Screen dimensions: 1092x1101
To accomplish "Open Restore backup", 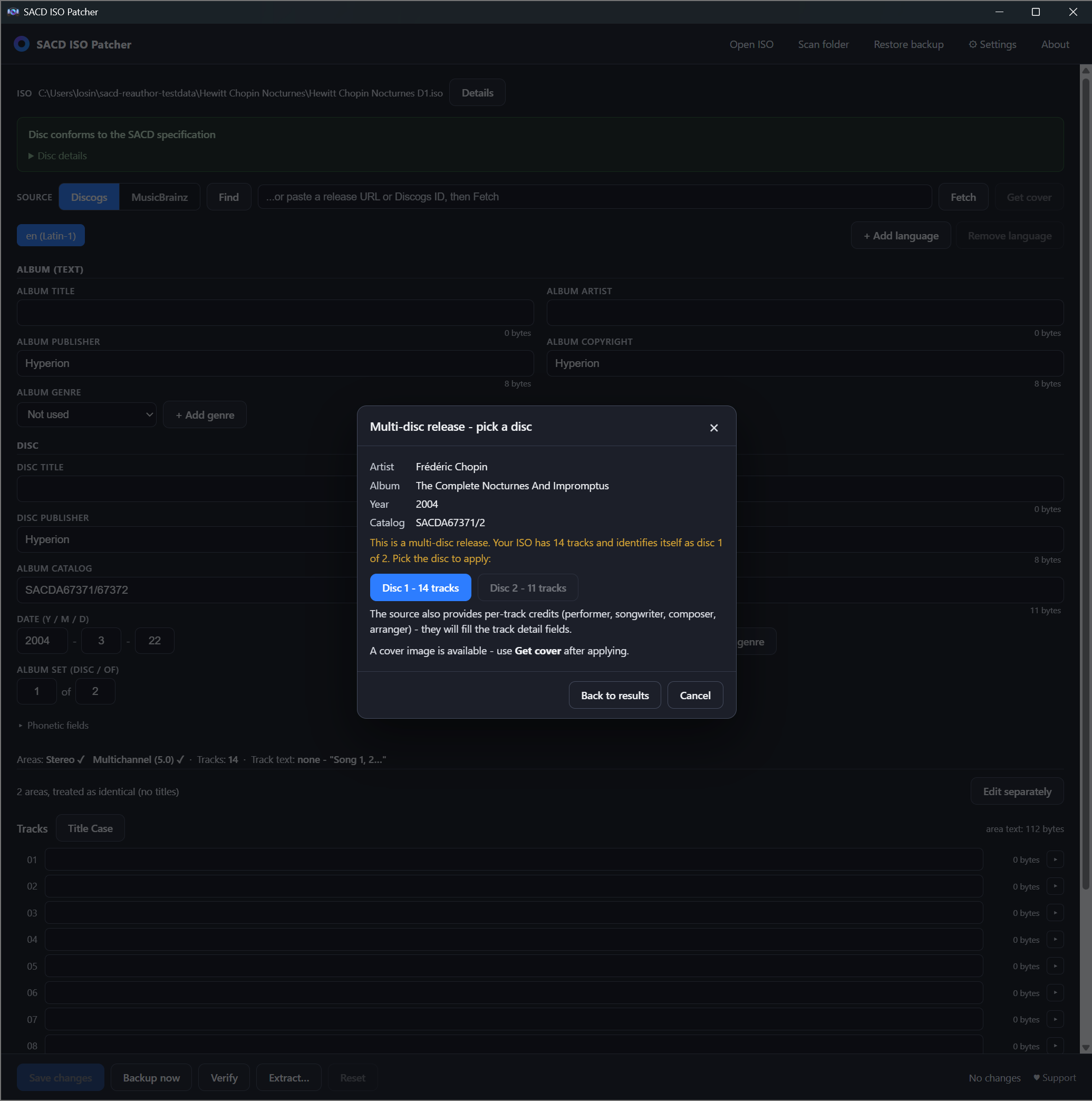I will click(x=909, y=44).
